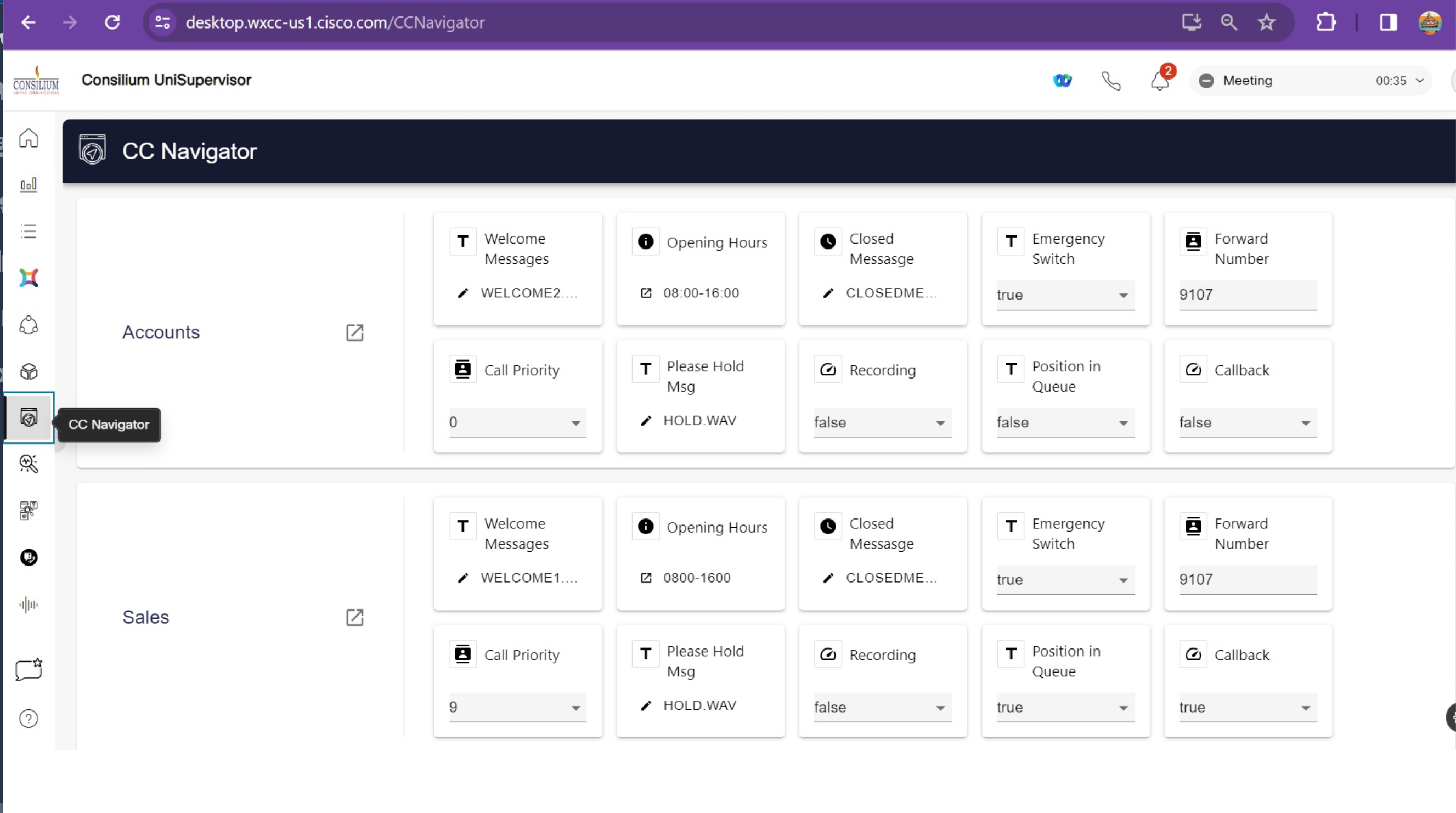This screenshot has height=813, width=1456.
Task: Open Accounts Callback dropdown
Action: pyautogui.click(x=1248, y=422)
